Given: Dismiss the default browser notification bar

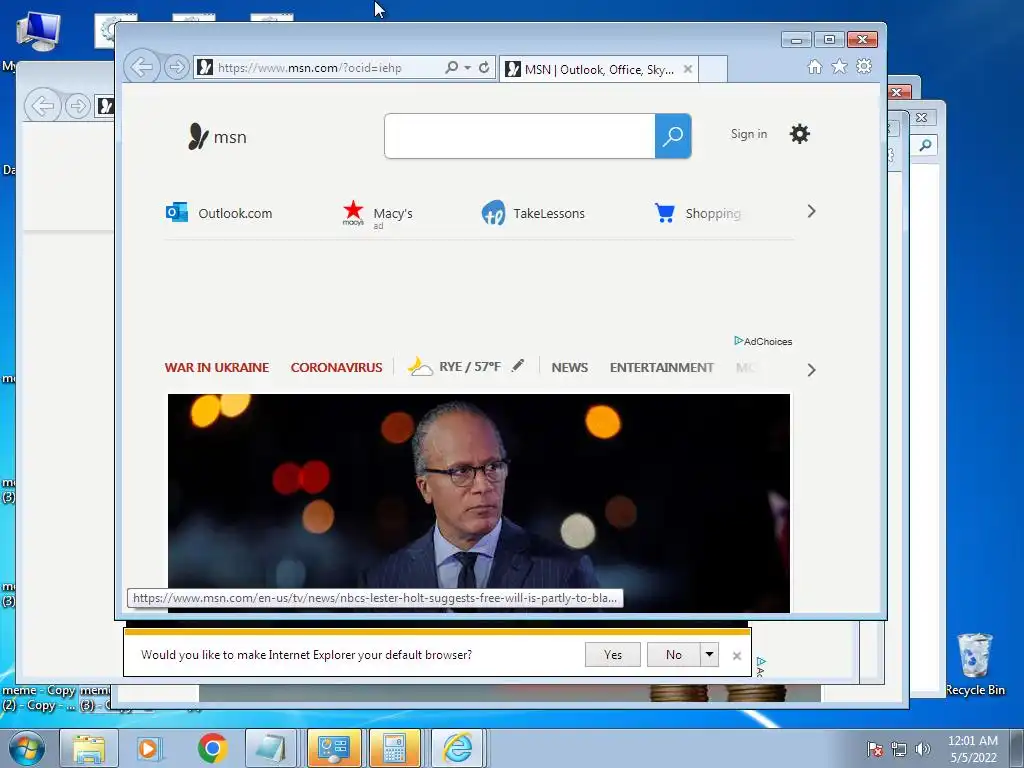Looking at the screenshot, I should point(737,656).
